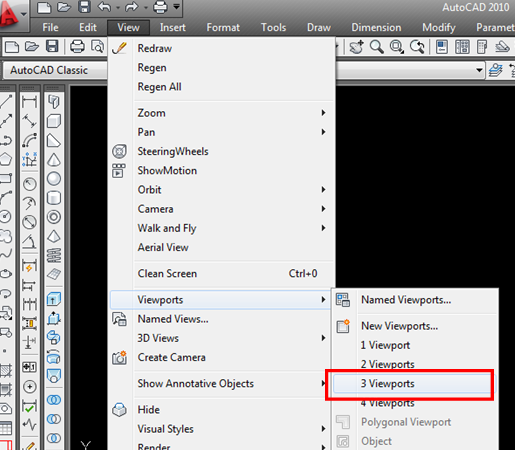Select the Sphere solid tool
The height and width of the screenshot is (450, 515).
54,179
